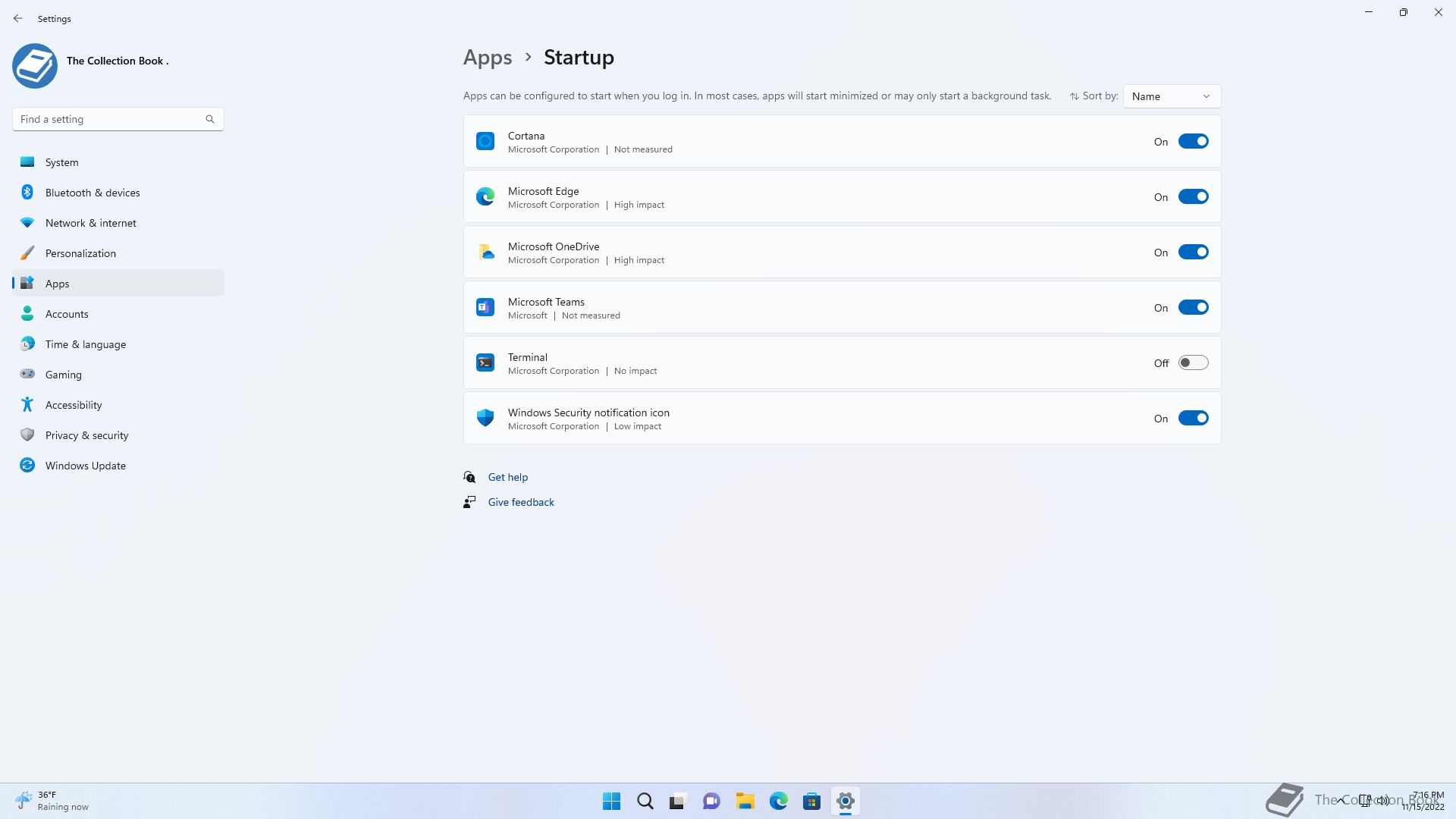The image size is (1456, 819).
Task: Click the Get help link
Action: (x=507, y=477)
